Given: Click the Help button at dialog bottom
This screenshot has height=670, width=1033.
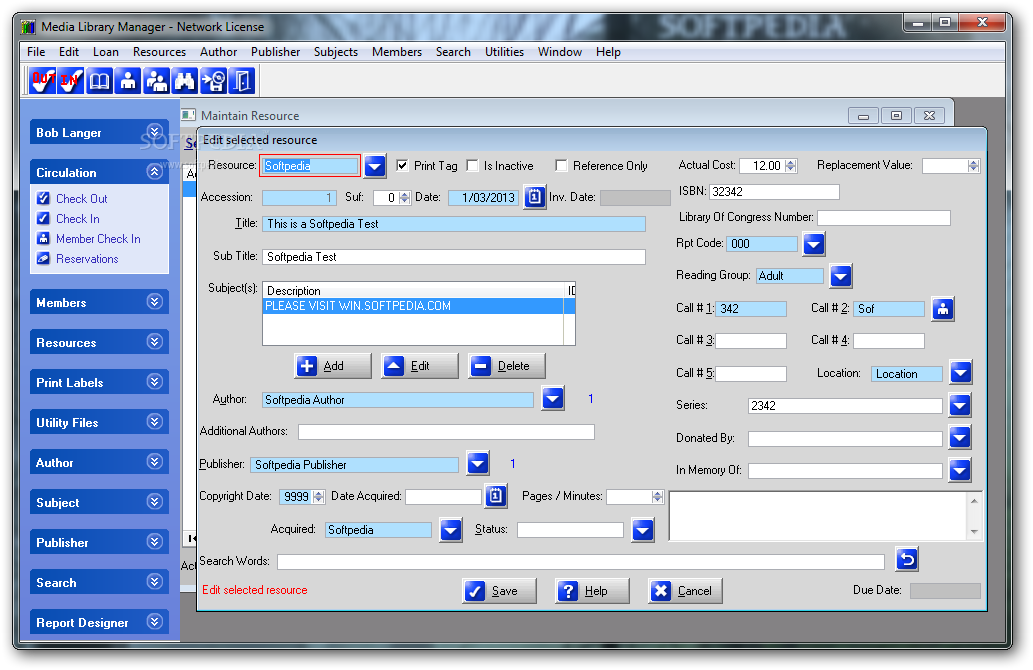Looking at the screenshot, I should pyautogui.click(x=592, y=591).
